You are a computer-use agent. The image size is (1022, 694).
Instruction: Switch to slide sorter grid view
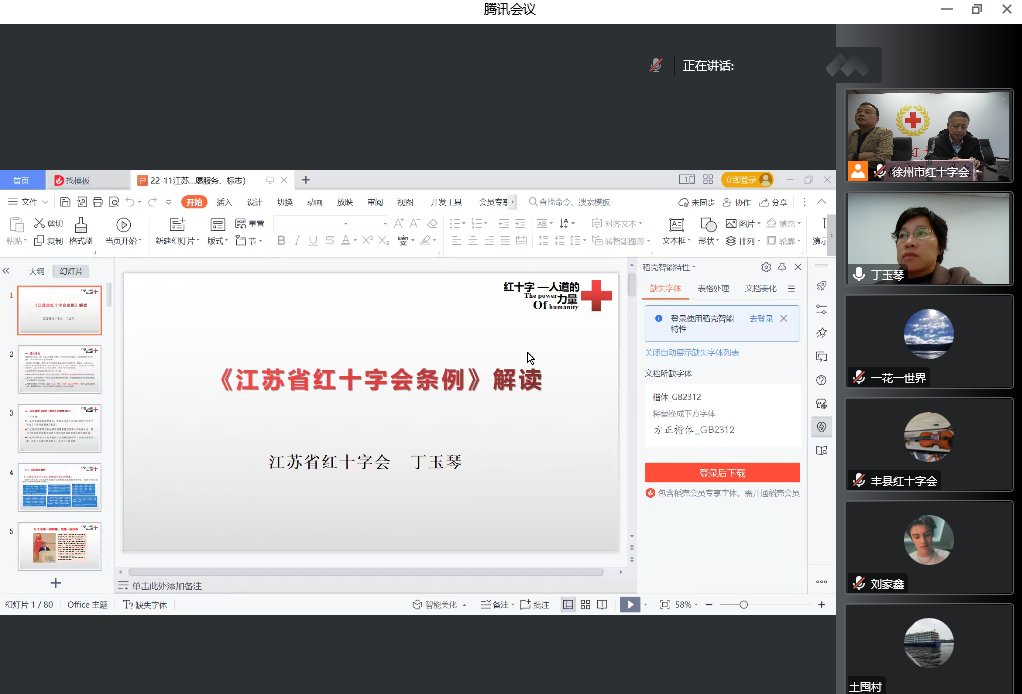[x=585, y=604]
